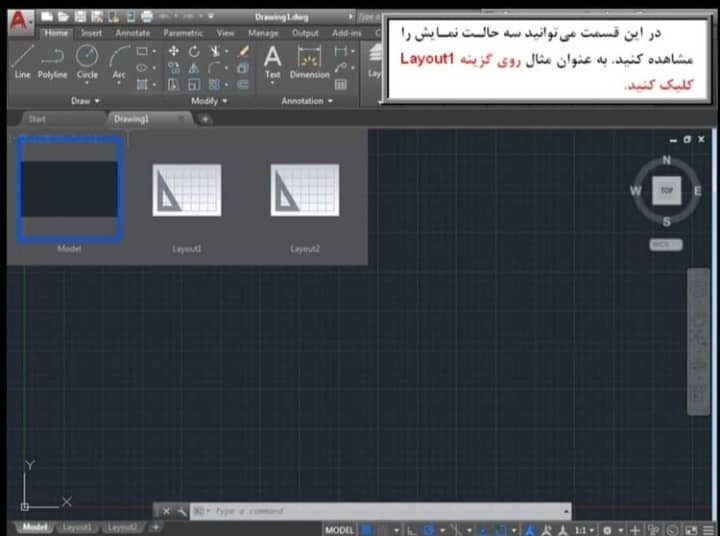Toggle MODEL space button in status bar
720x536 pixels.
pos(340,529)
